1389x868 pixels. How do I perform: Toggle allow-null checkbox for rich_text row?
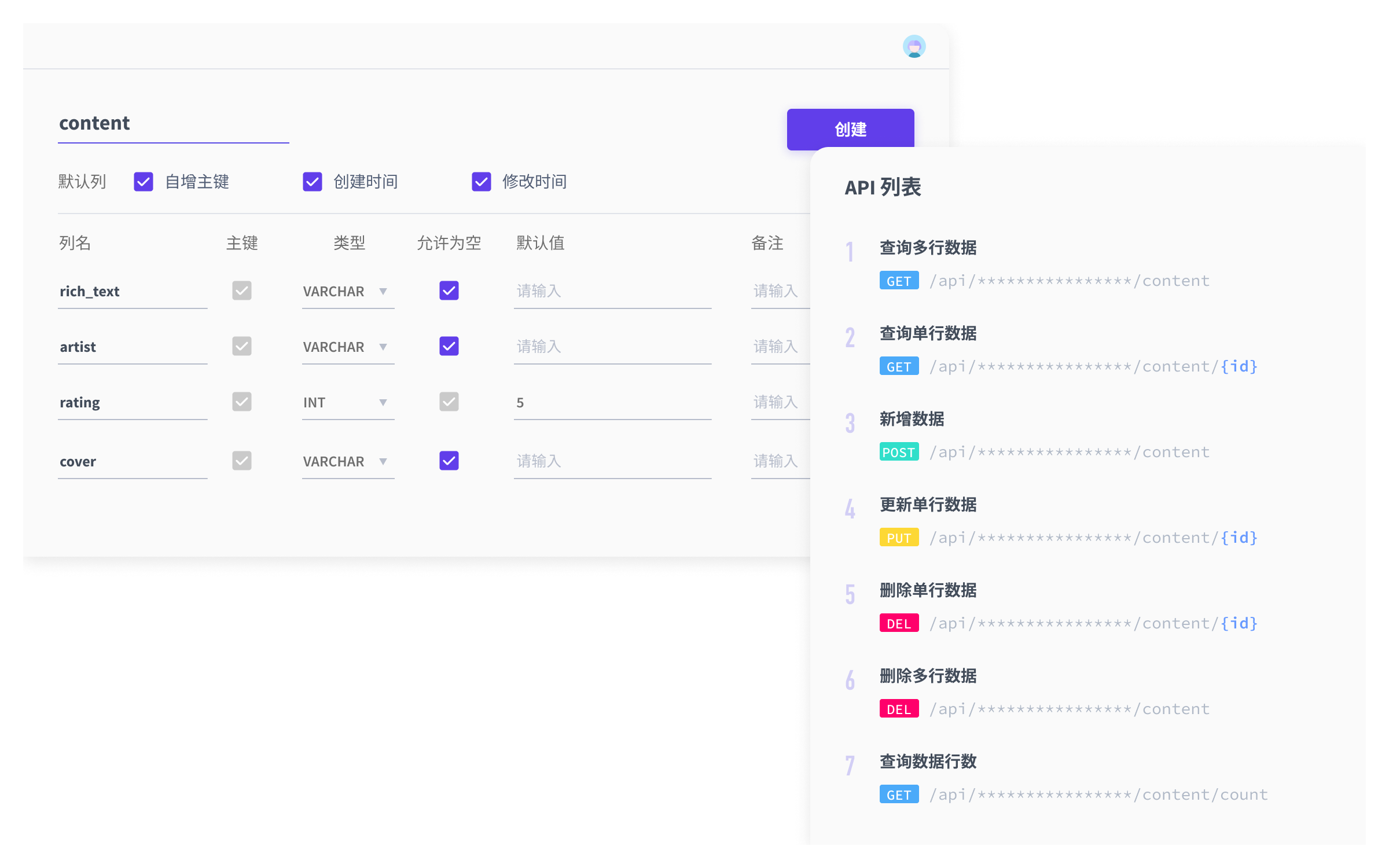[x=449, y=290]
